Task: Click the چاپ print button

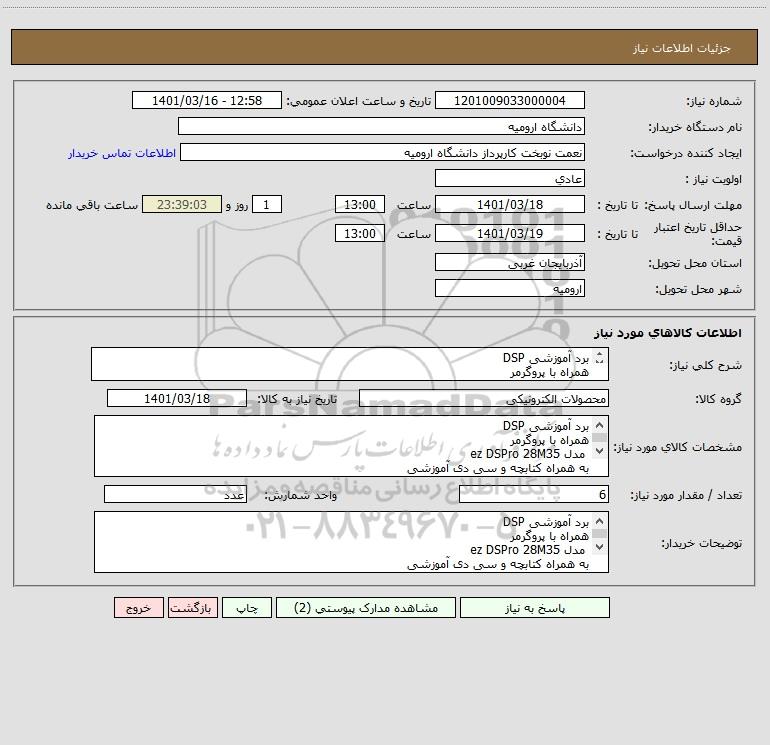Action: (x=247, y=607)
